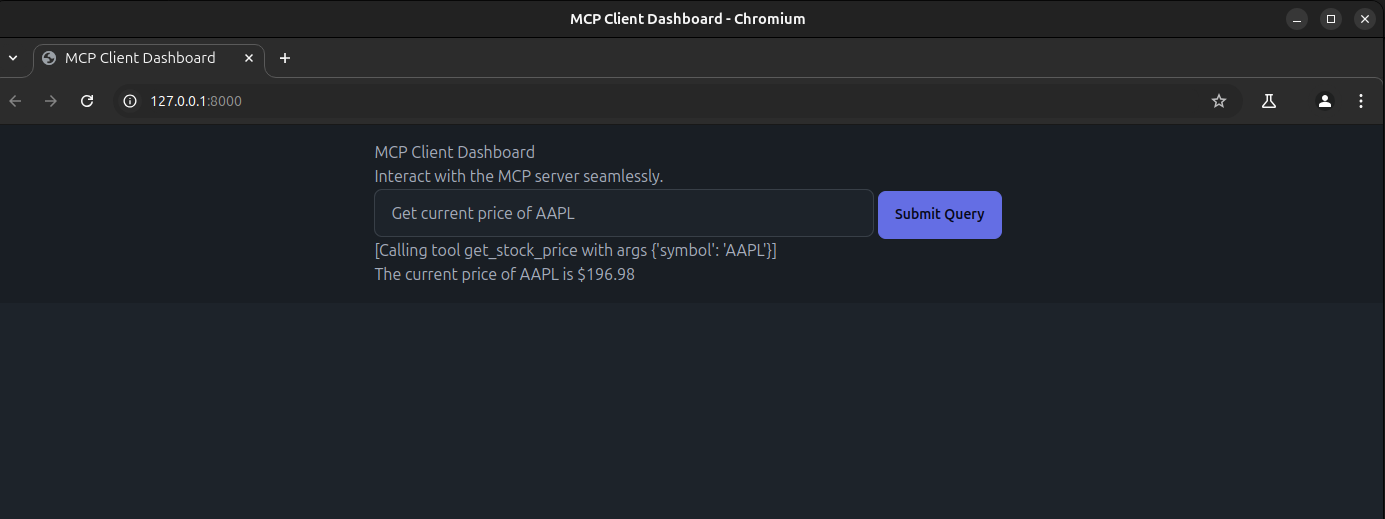Reload the page with the refresh icon

point(87,101)
